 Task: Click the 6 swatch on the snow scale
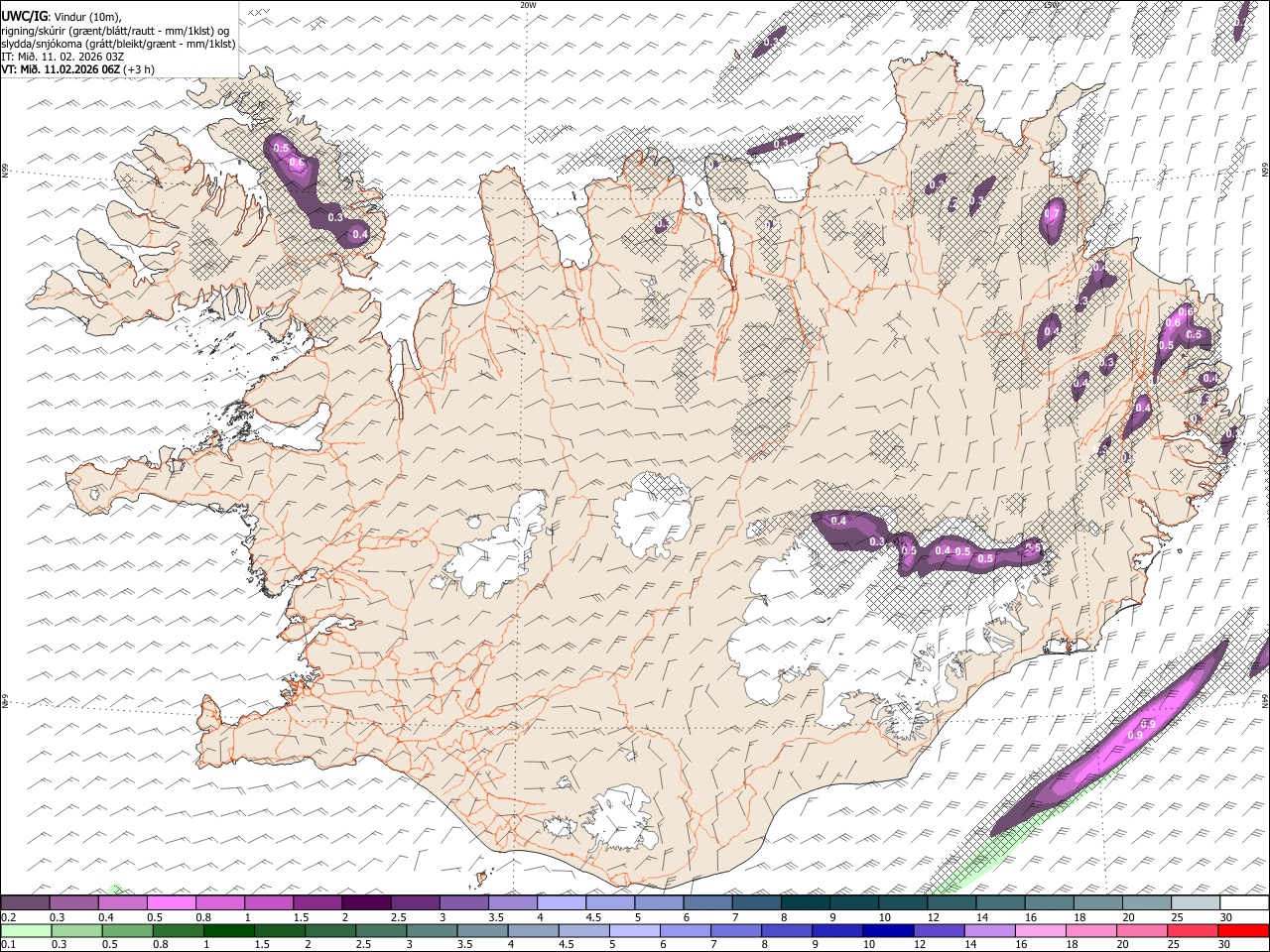click(x=706, y=902)
